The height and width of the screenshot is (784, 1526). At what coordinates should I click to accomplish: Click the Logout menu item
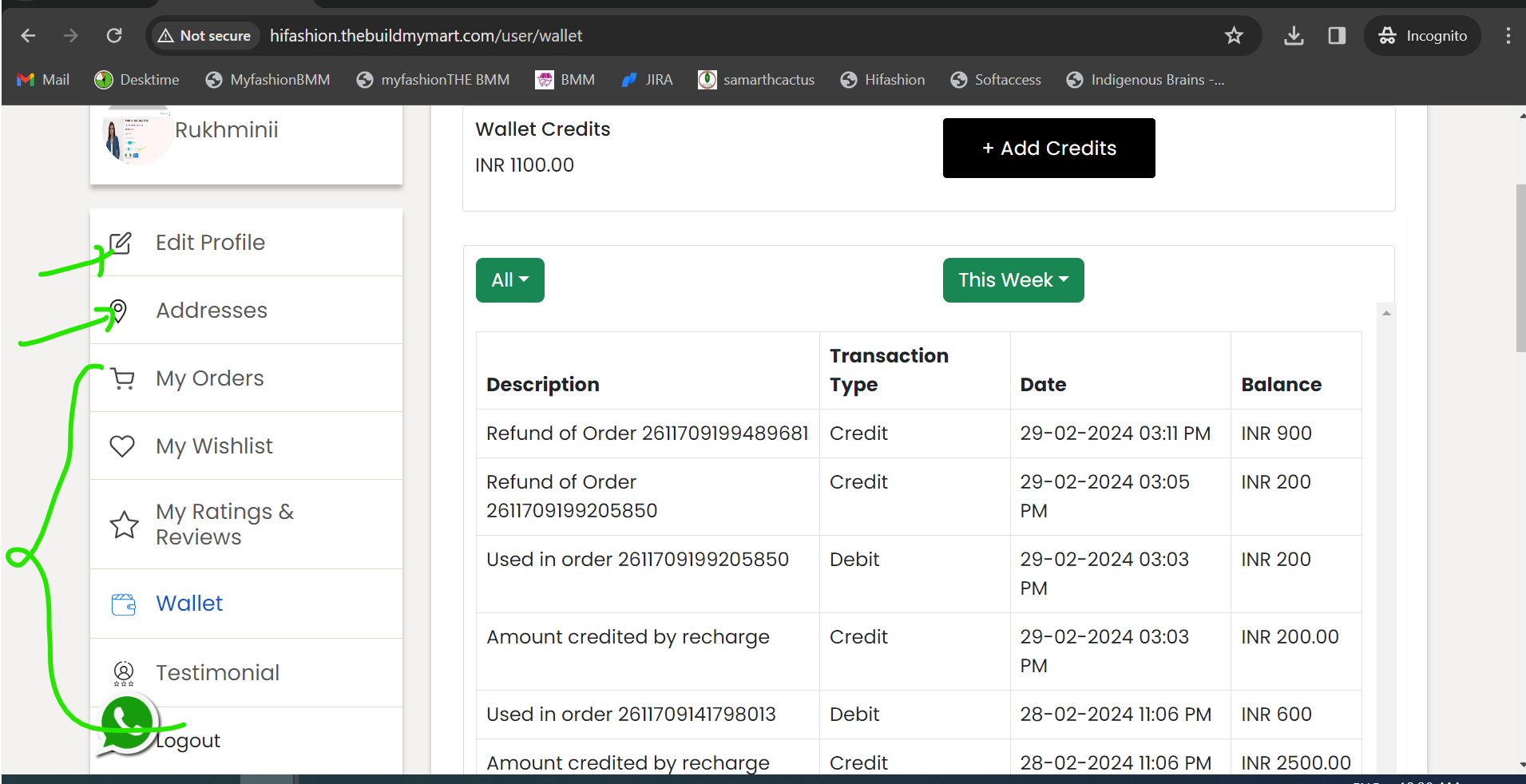coord(188,741)
